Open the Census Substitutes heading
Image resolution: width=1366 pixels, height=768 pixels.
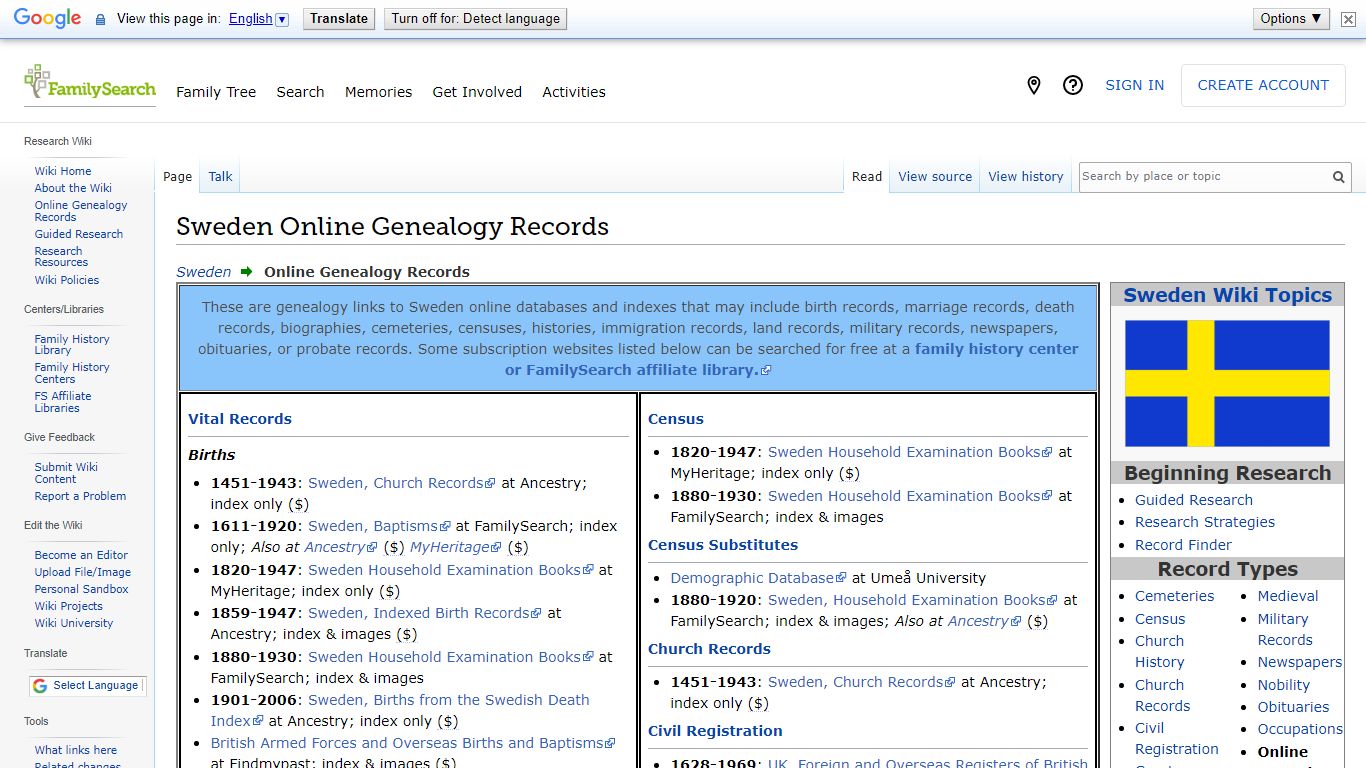pyautogui.click(x=723, y=545)
